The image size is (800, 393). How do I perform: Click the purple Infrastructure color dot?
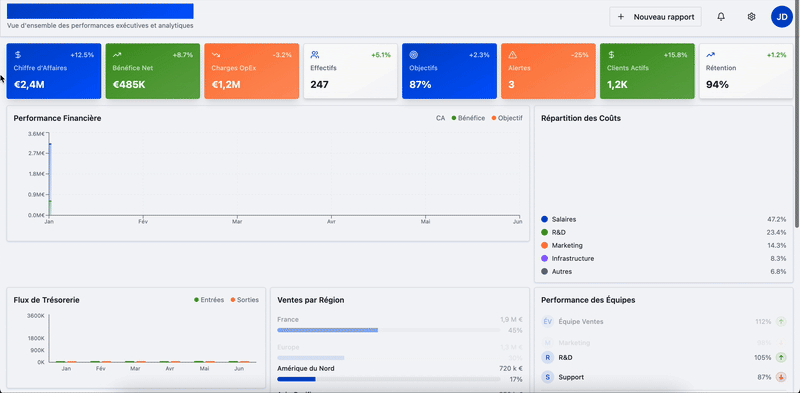pos(544,258)
